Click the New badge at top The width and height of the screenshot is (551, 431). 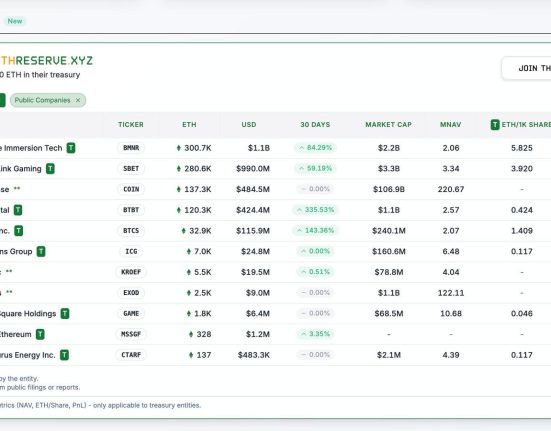click(x=15, y=21)
